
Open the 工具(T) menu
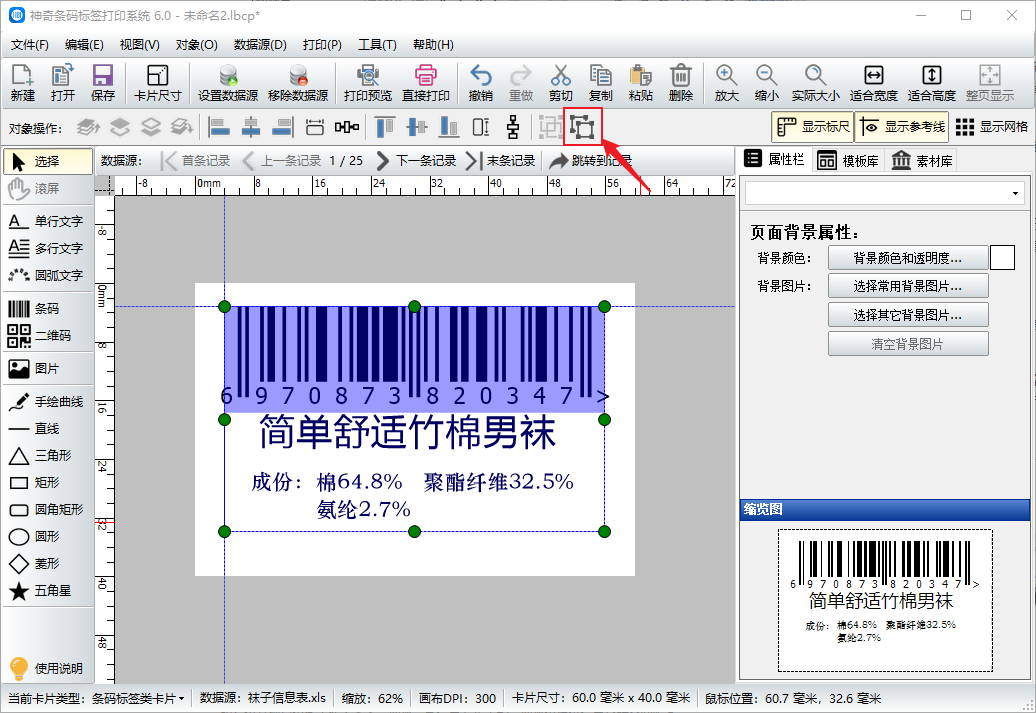377,45
